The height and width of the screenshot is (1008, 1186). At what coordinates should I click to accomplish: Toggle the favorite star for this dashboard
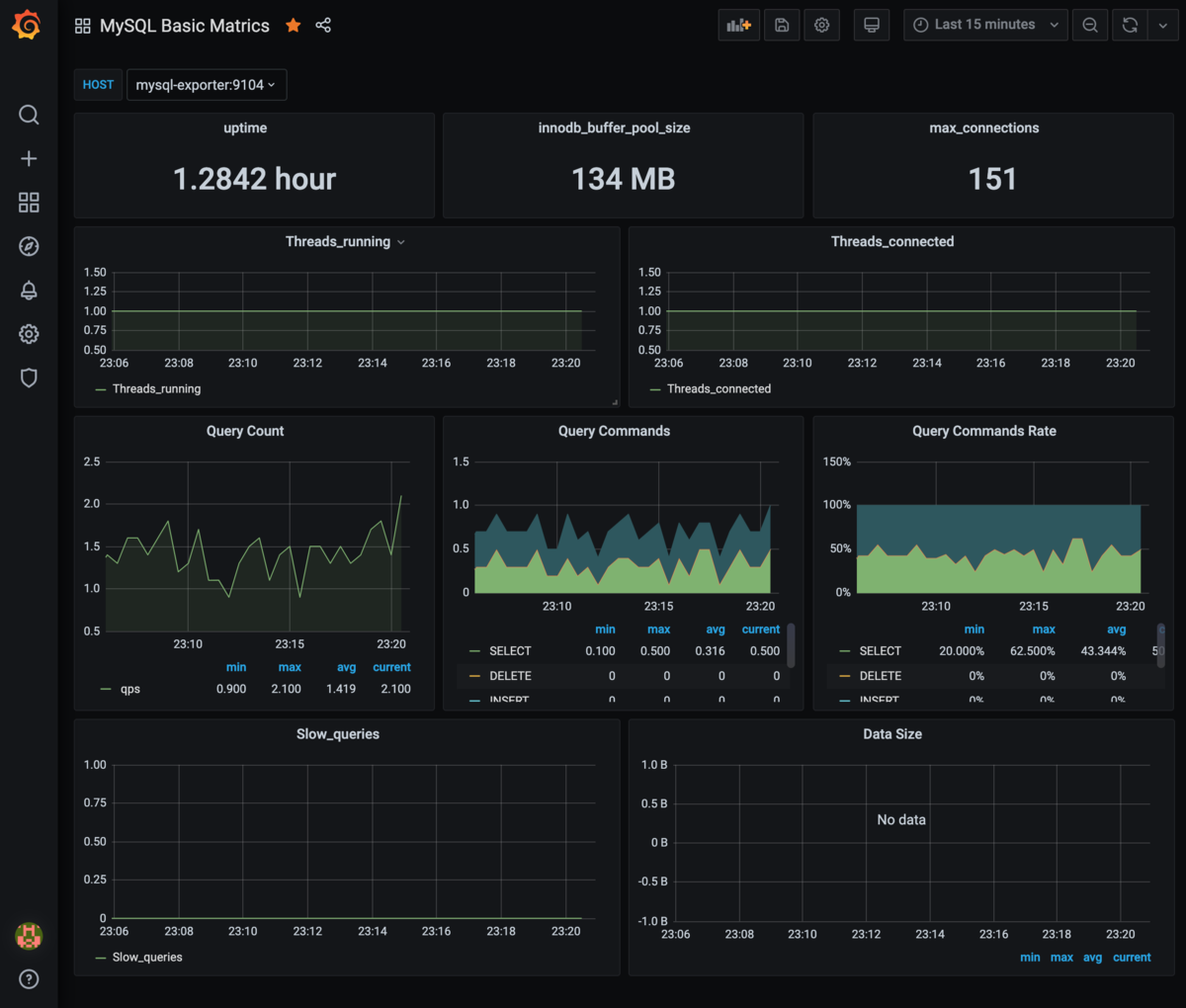(x=294, y=26)
